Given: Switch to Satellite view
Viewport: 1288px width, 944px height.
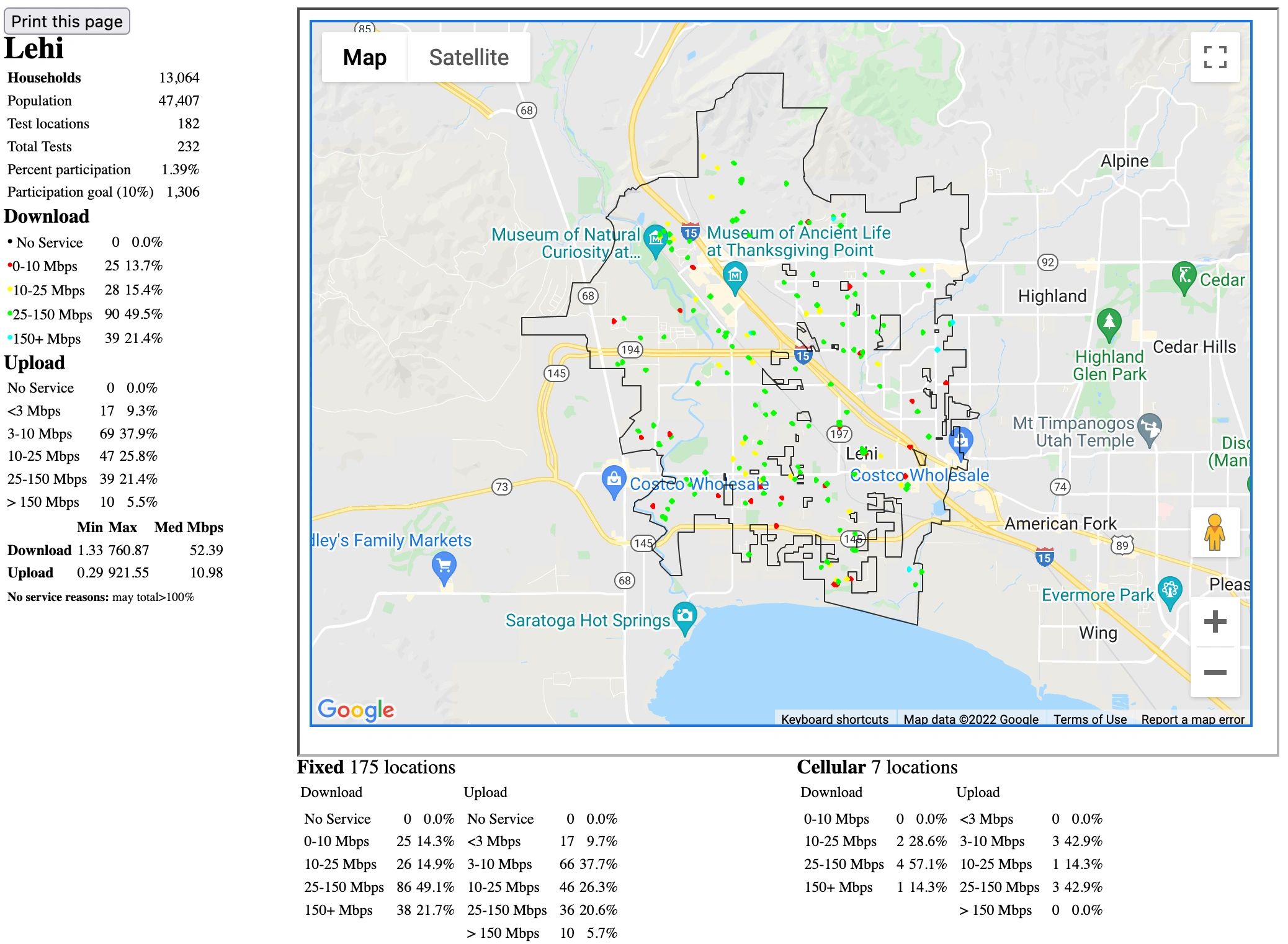Looking at the screenshot, I should 468,56.
